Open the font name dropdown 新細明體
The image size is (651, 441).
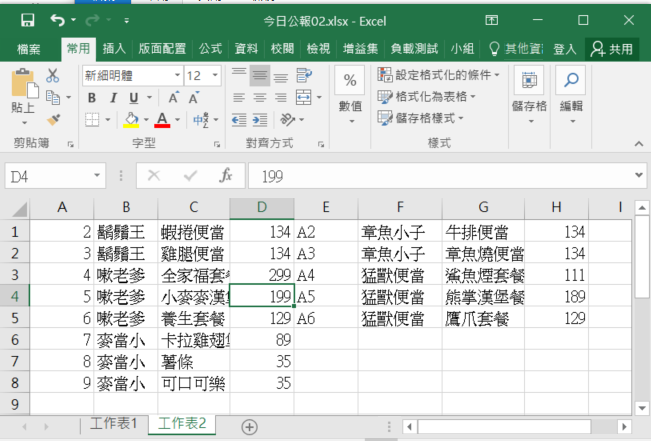[x=177, y=75]
